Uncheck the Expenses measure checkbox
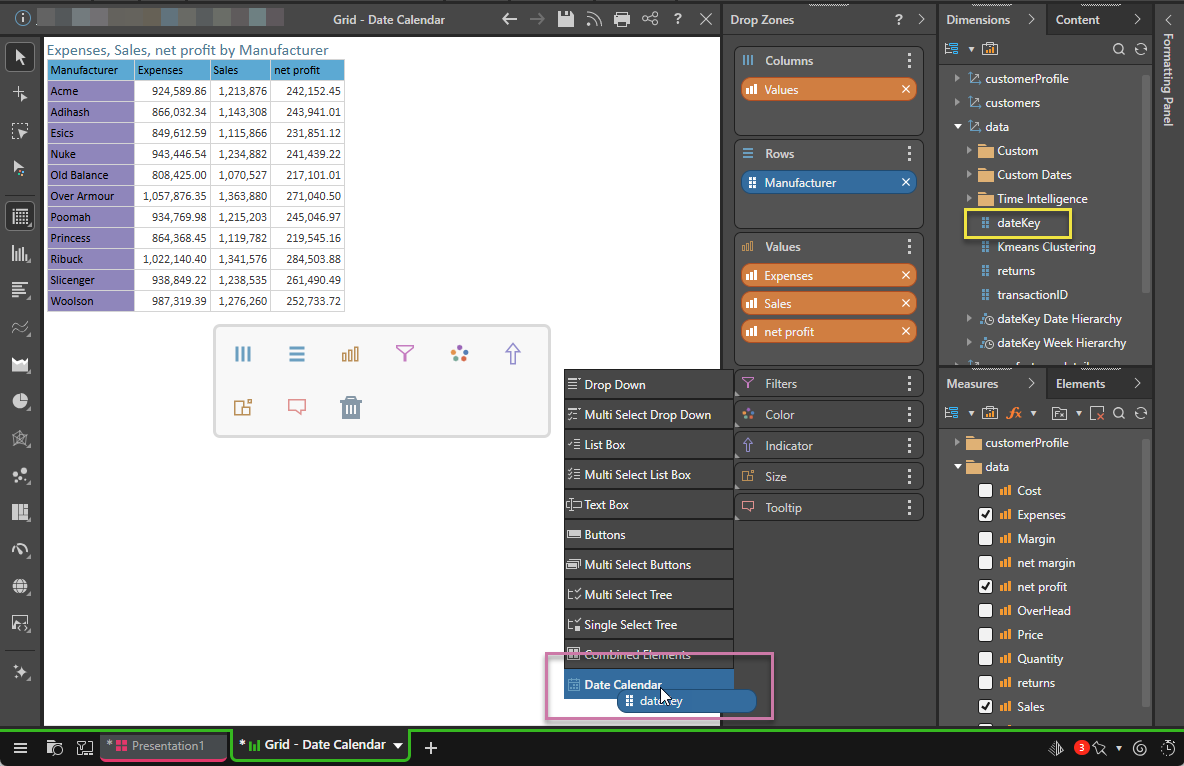The height and width of the screenshot is (766, 1184). click(x=986, y=515)
